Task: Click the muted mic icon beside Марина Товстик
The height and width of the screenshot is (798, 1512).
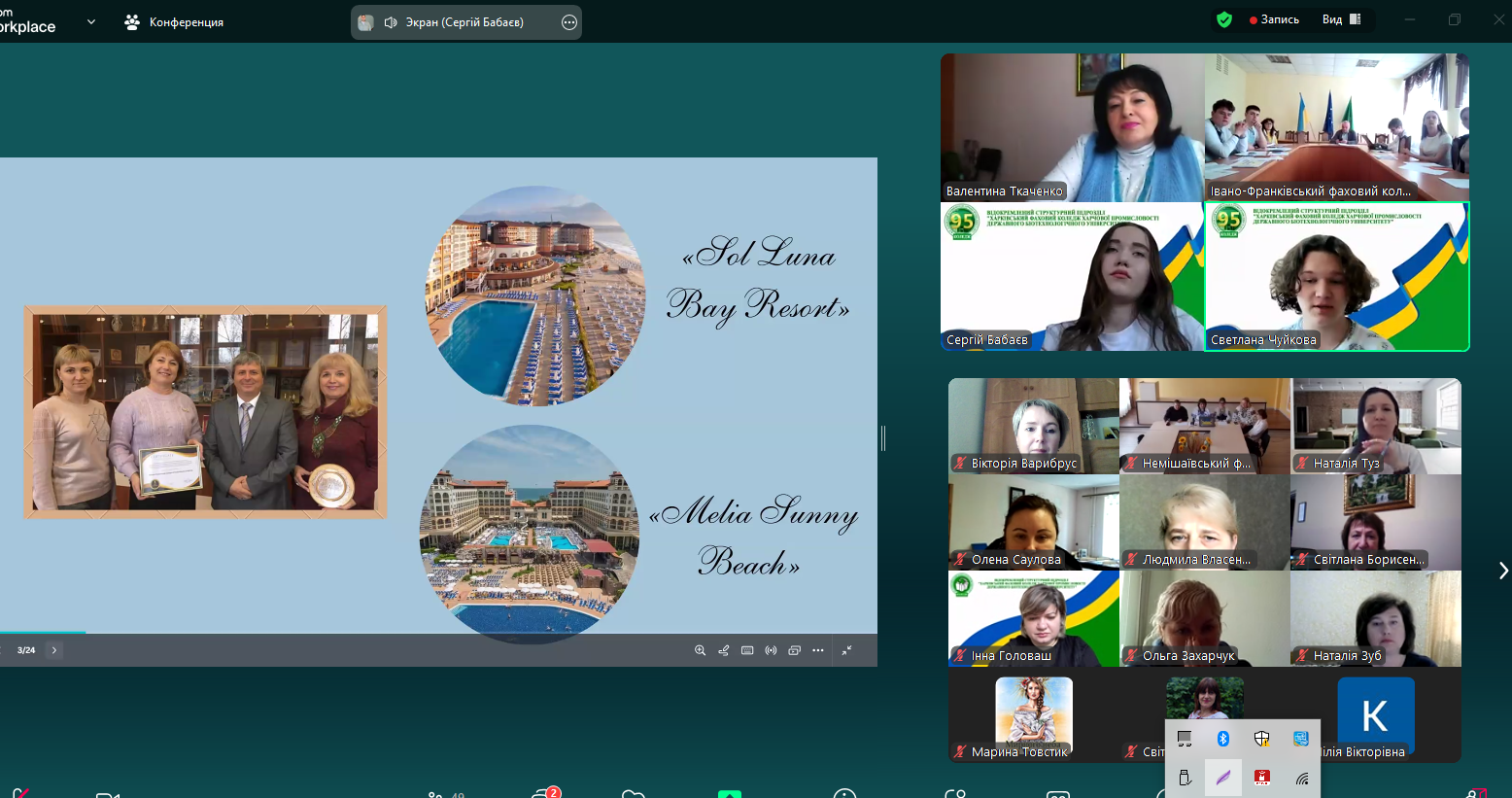Action: coord(960,752)
